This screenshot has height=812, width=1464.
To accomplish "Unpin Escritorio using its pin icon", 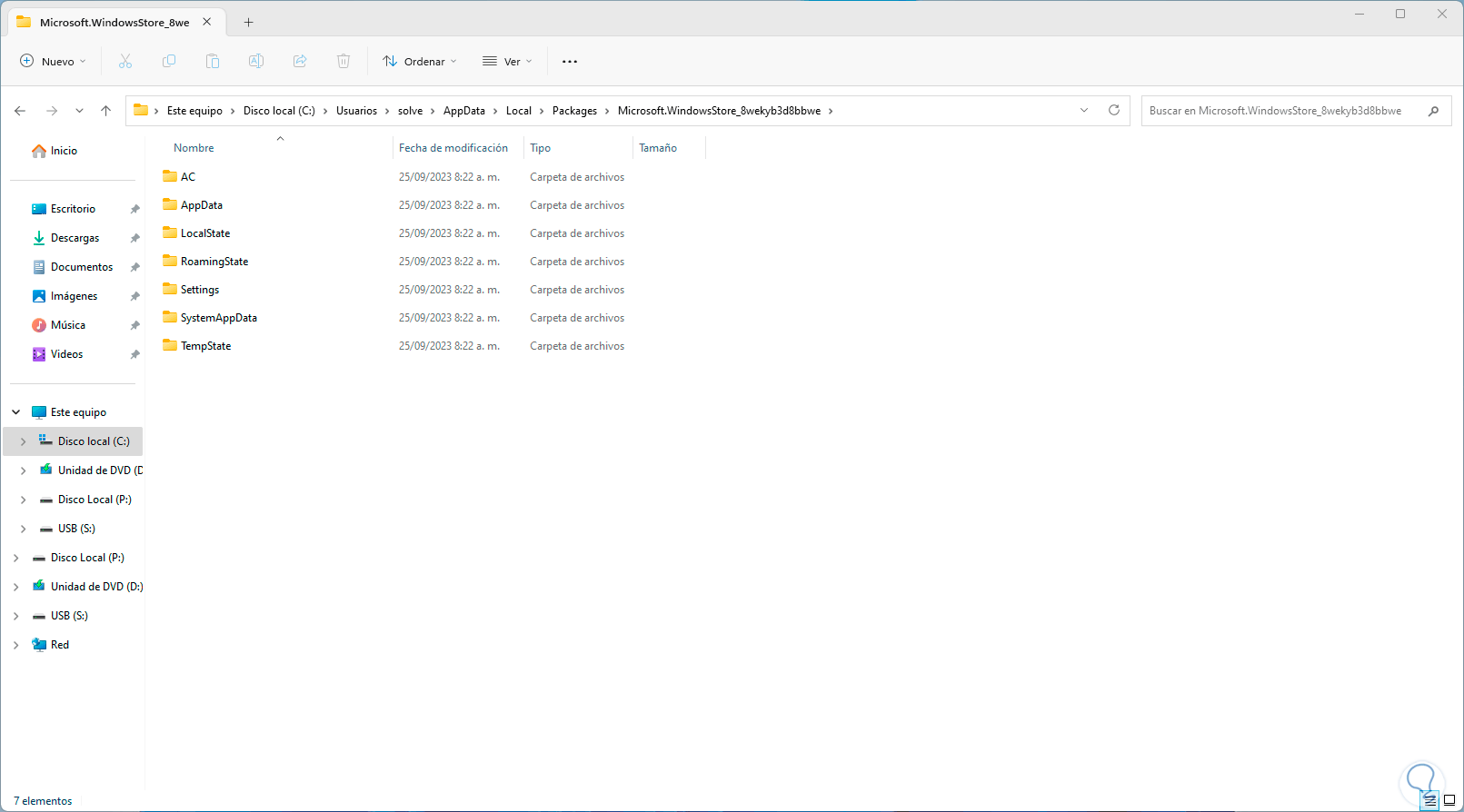I will (x=134, y=209).
